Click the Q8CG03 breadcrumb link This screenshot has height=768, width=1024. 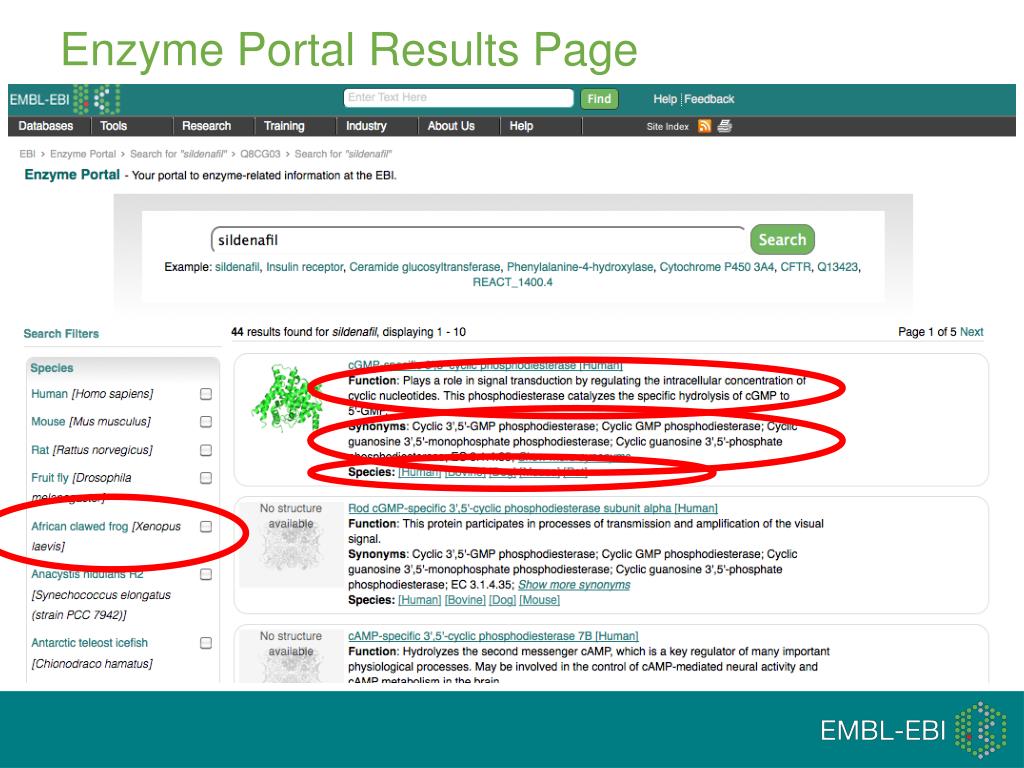click(260, 154)
